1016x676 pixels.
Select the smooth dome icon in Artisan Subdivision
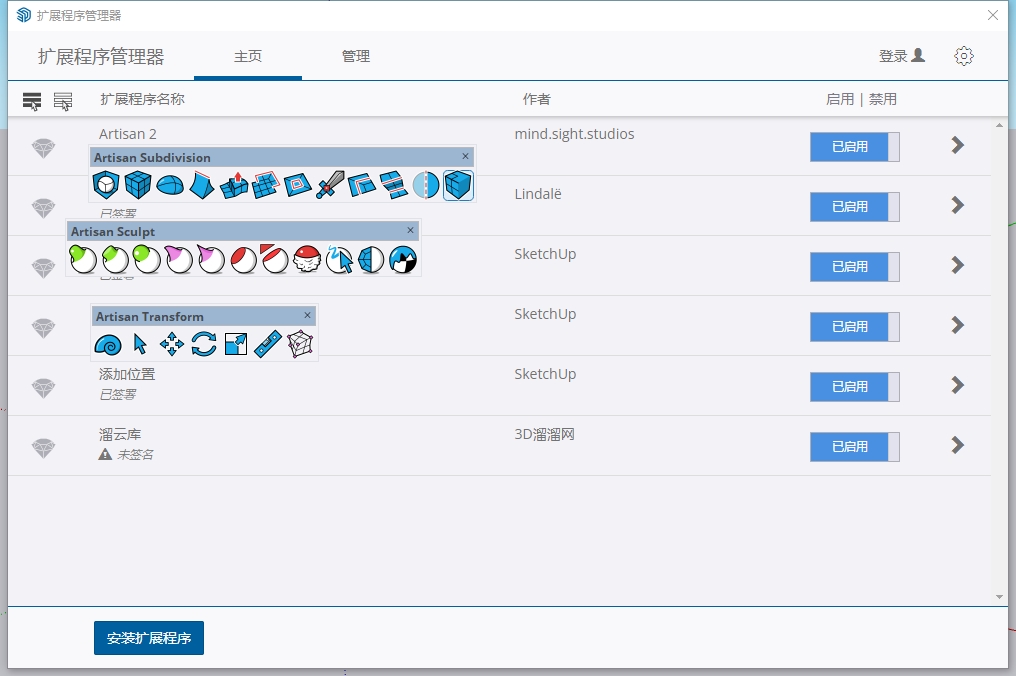pyautogui.click(x=170, y=185)
